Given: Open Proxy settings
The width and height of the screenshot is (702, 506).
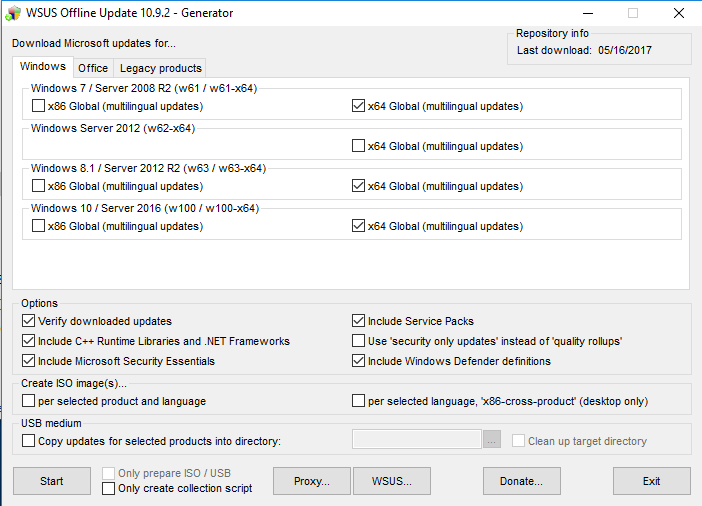Looking at the screenshot, I should click(312, 481).
